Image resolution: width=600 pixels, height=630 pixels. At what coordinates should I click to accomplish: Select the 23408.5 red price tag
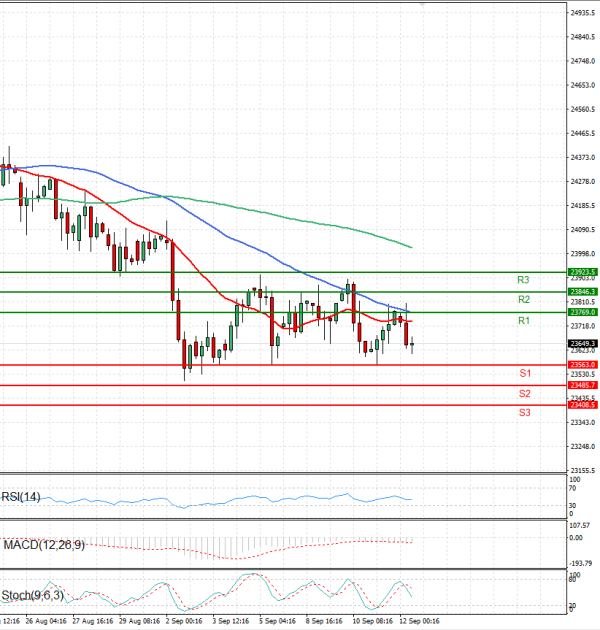(583, 405)
